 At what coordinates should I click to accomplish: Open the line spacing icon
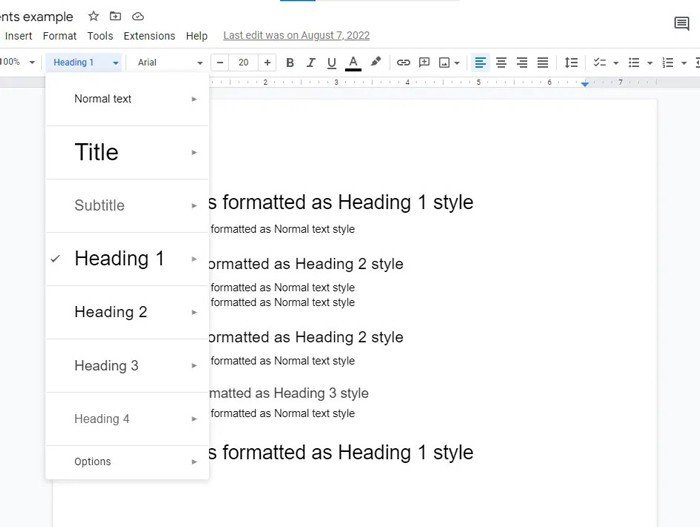pyautogui.click(x=571, y=62)
